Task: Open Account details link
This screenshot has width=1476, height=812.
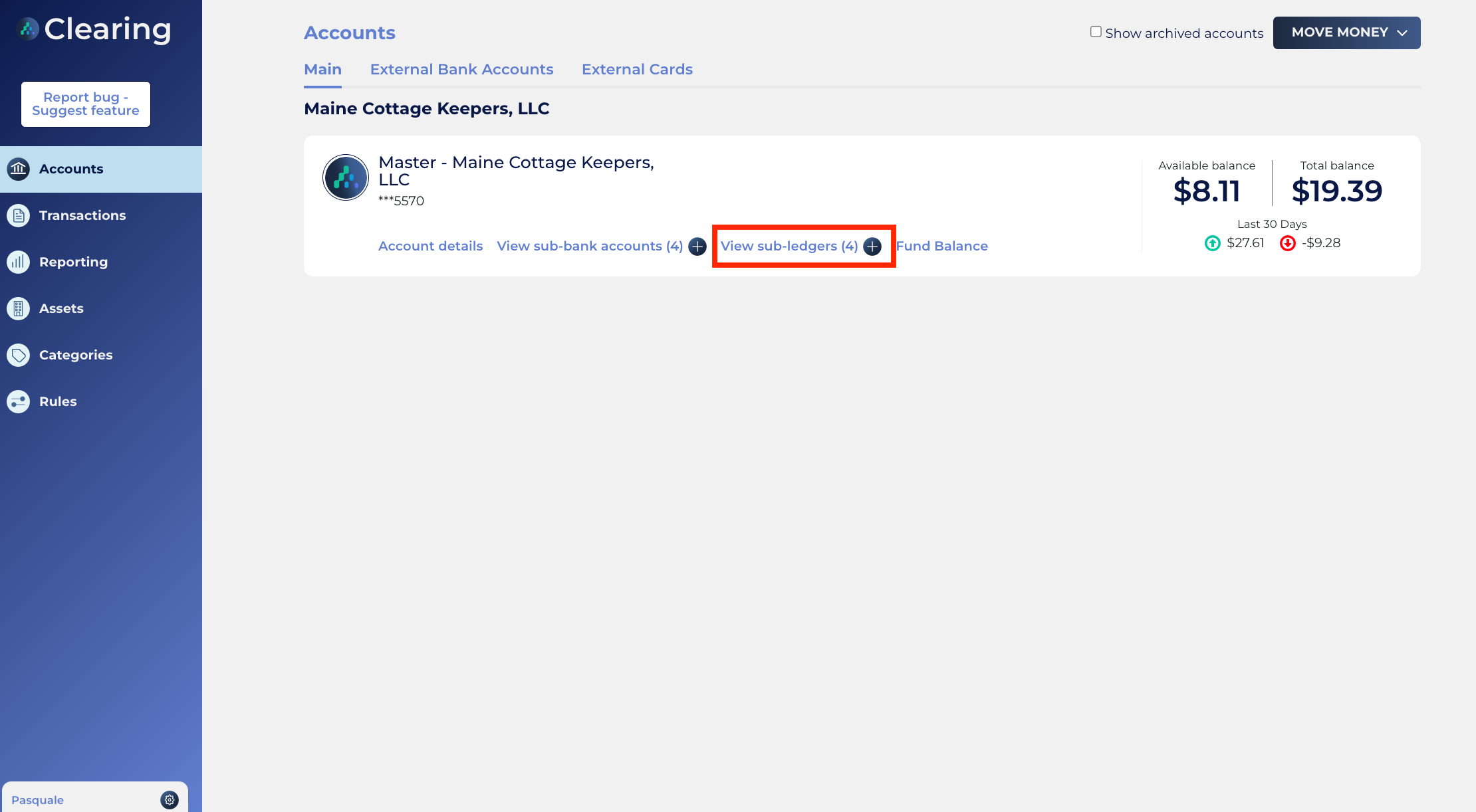Action: pos(431,246)
